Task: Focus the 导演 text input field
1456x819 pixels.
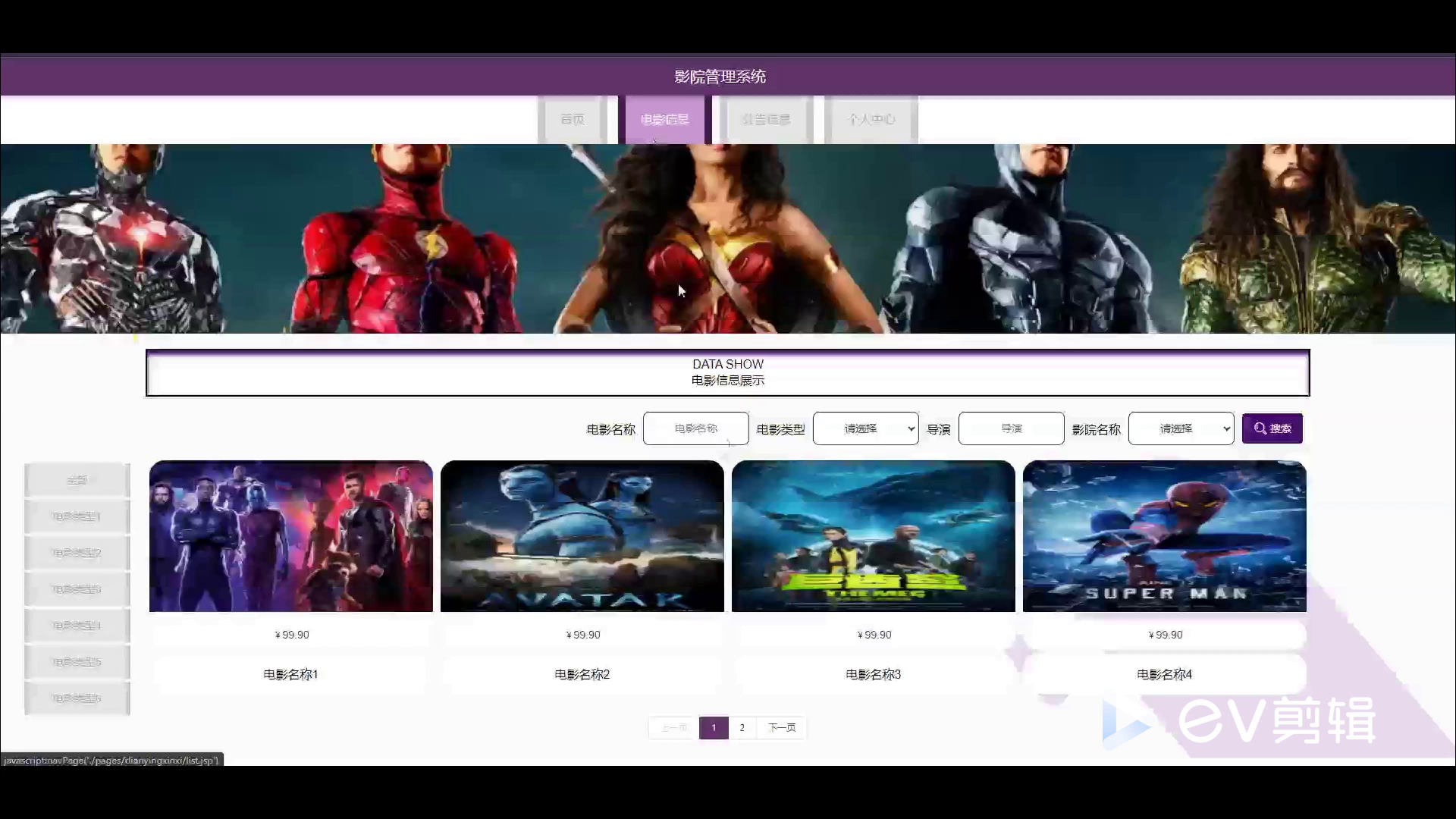Action: (x=1012, y=428)
